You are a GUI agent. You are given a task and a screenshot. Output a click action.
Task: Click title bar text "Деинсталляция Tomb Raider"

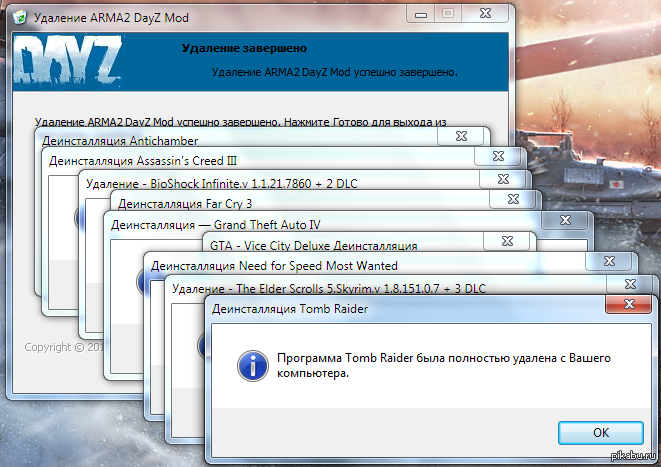tap(290, 309)
